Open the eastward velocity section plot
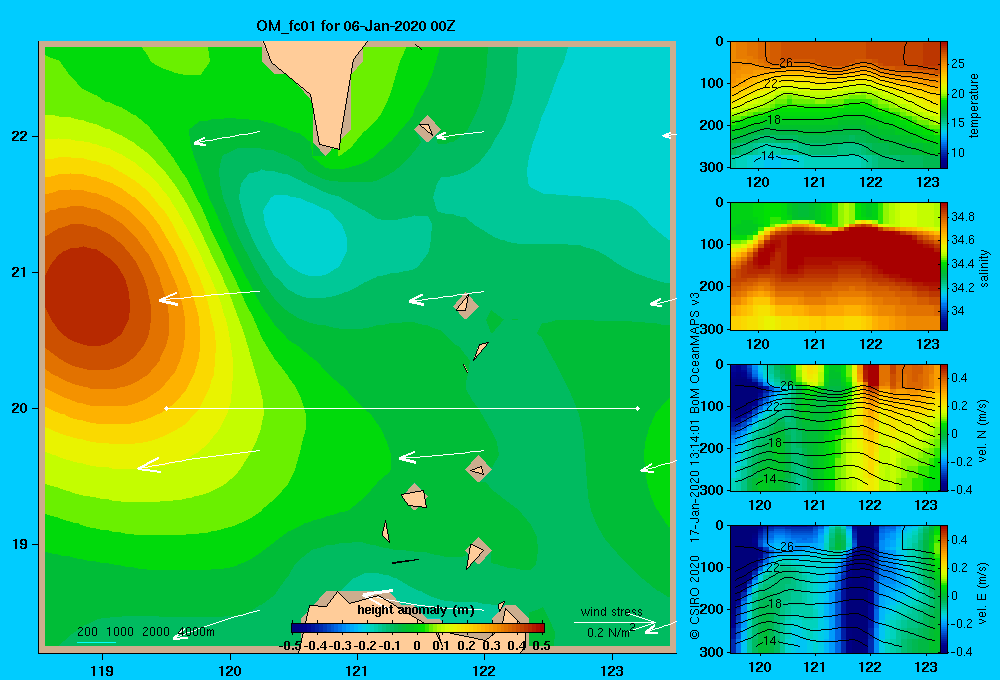 [835, 589]
